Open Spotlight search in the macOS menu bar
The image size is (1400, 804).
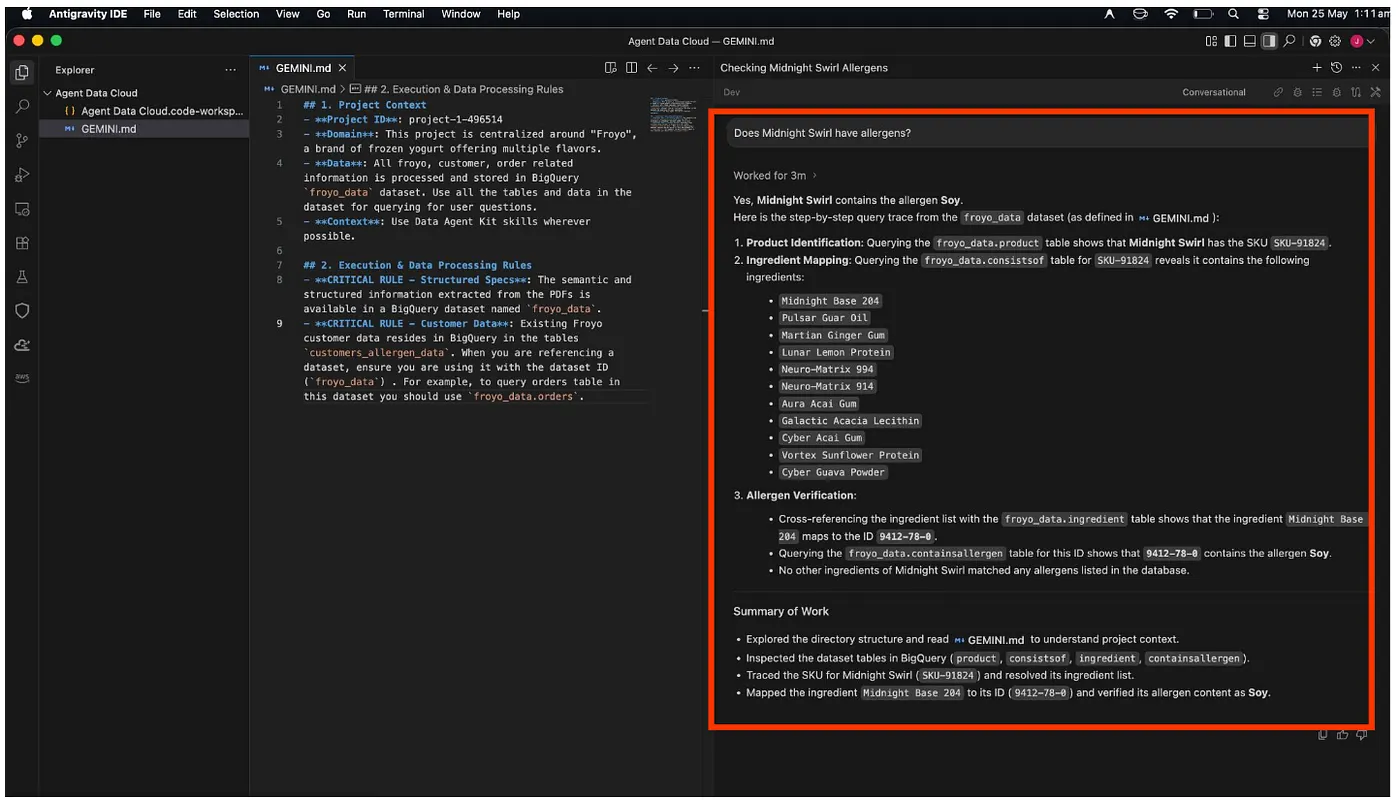[1234, 14]
